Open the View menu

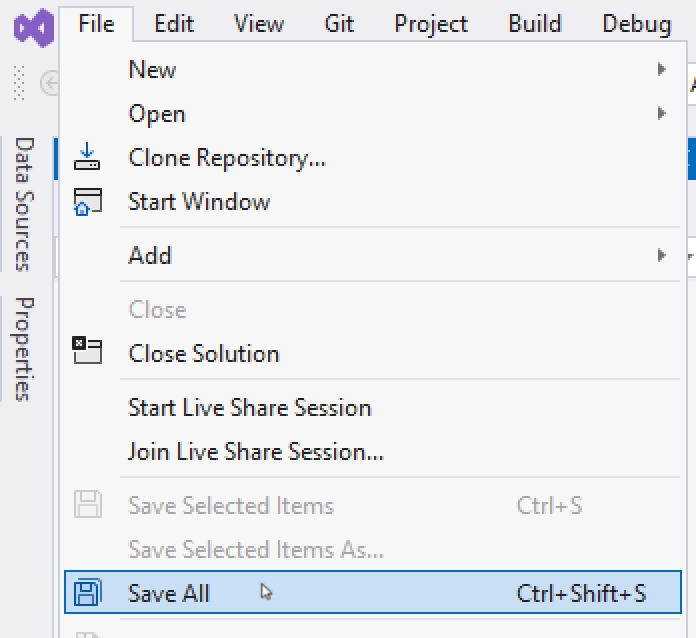259,24
